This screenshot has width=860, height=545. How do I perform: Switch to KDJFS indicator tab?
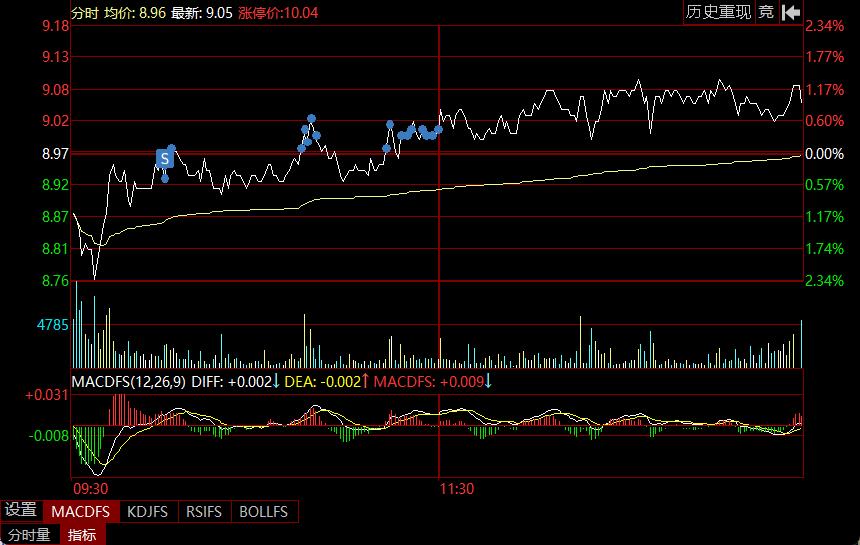click(148, 512)
